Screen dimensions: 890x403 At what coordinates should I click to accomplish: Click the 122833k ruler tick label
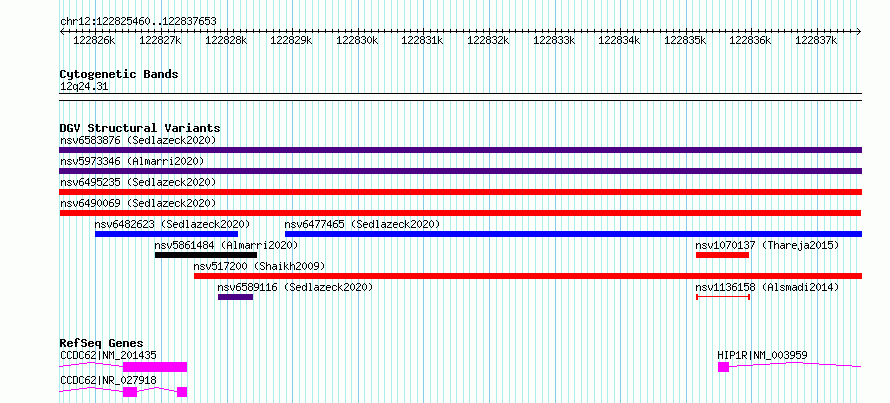553,40
